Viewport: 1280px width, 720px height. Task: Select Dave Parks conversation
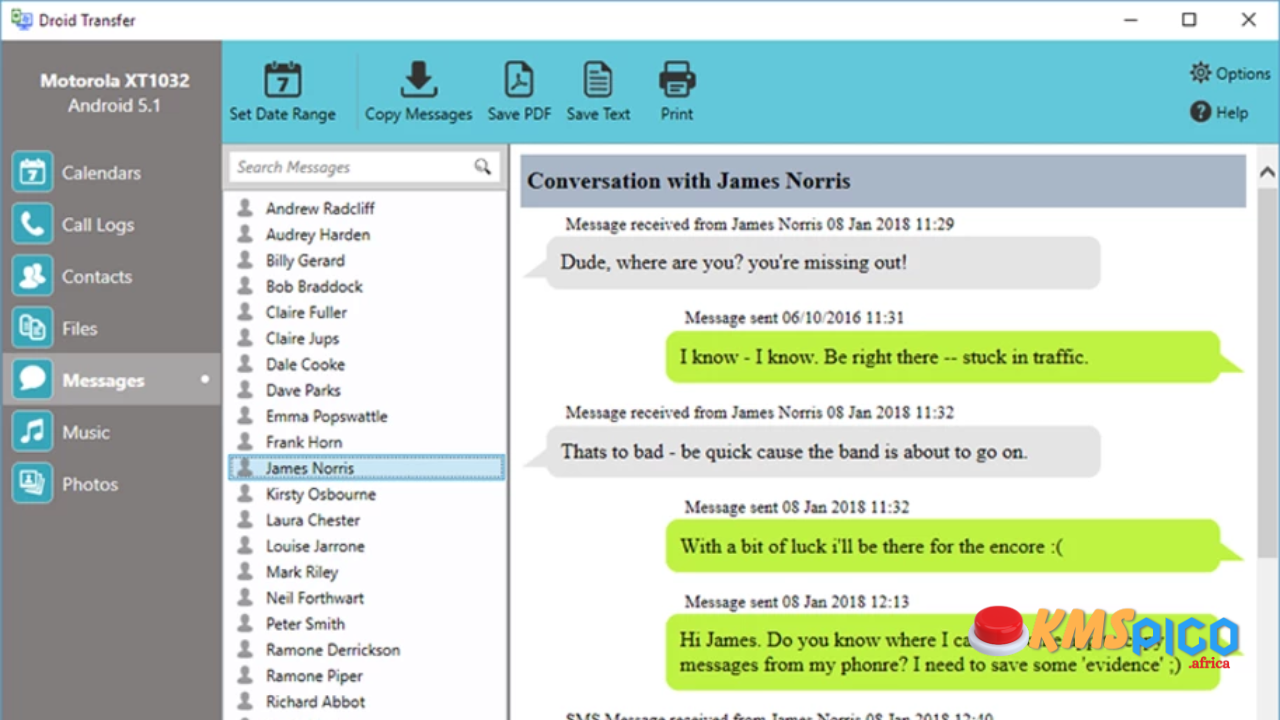(x=303, y=390)
